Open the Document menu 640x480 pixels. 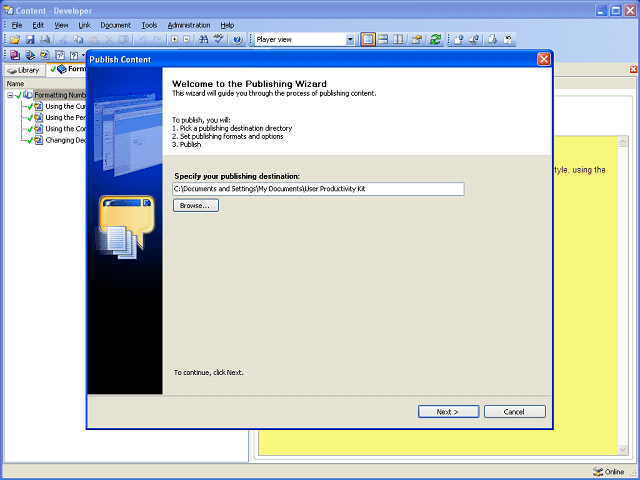116,25
